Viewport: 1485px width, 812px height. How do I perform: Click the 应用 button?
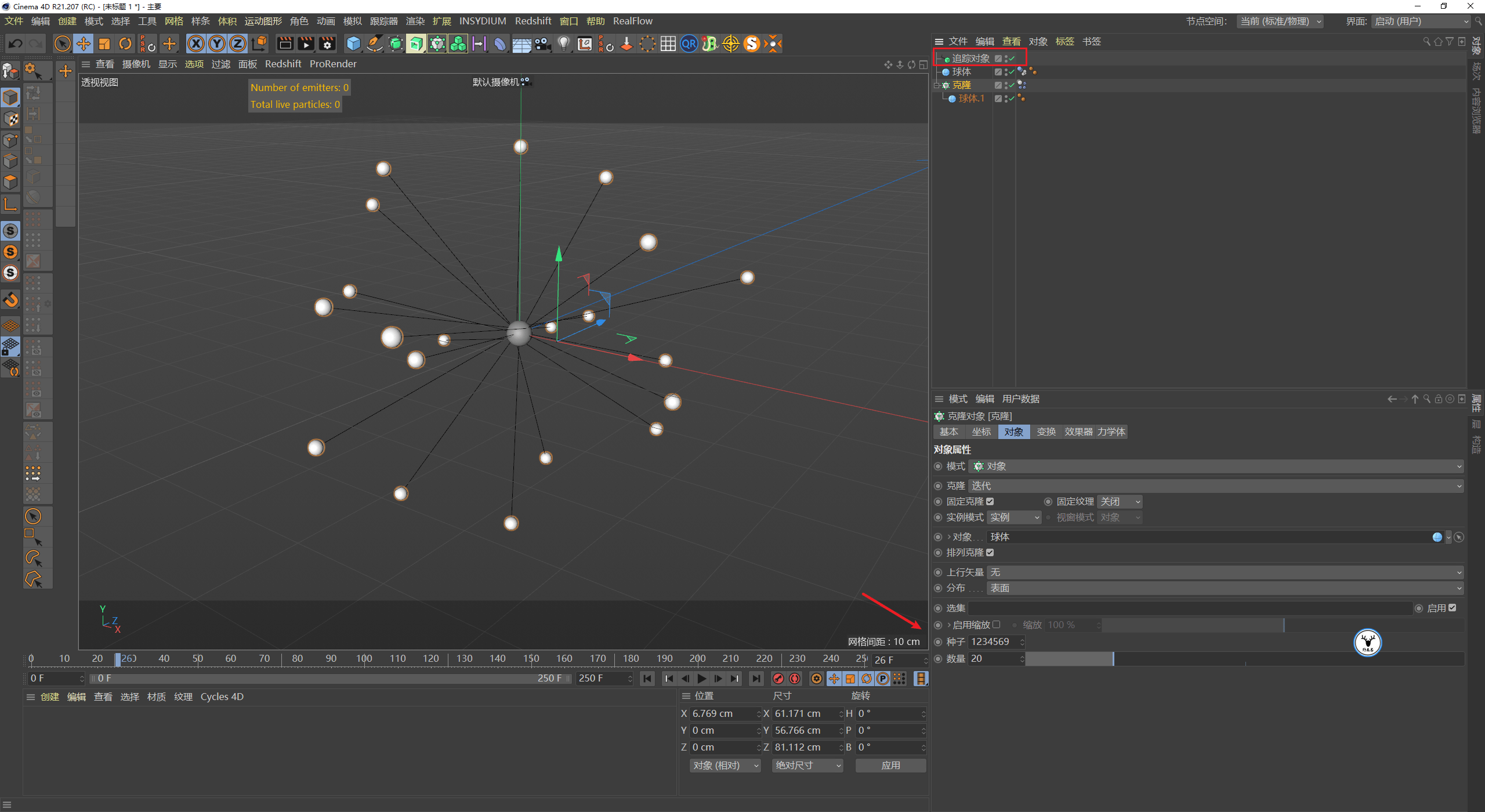pos(890,766)
